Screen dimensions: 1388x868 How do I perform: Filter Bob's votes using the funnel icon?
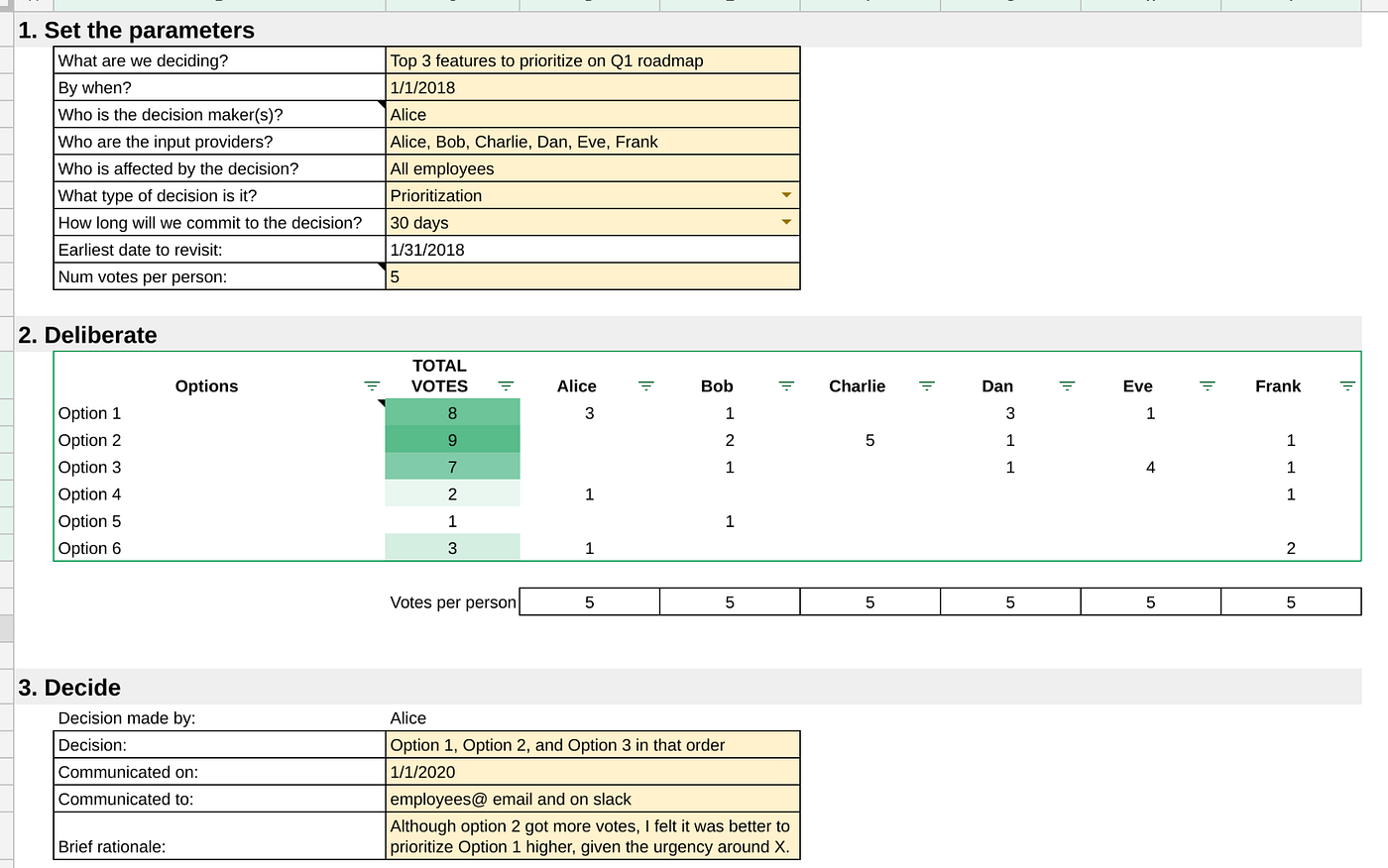pos(786,386)
